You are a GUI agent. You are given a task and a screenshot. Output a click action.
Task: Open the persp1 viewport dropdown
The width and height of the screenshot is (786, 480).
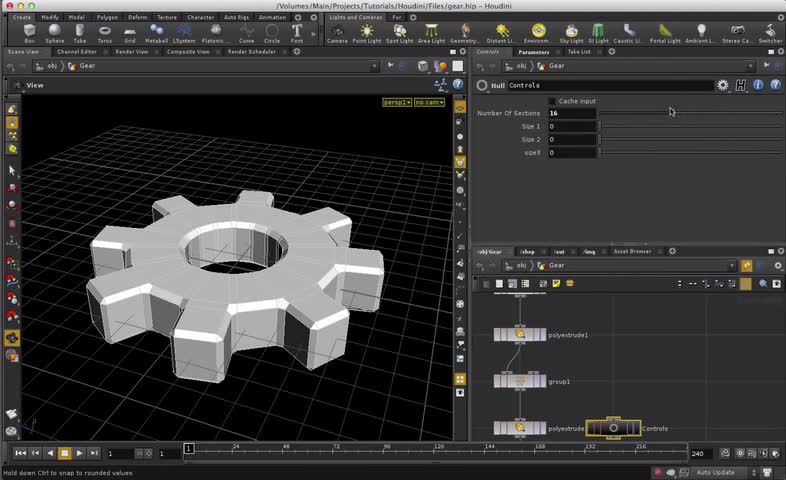pyautogui.click(x=397, y=102)
